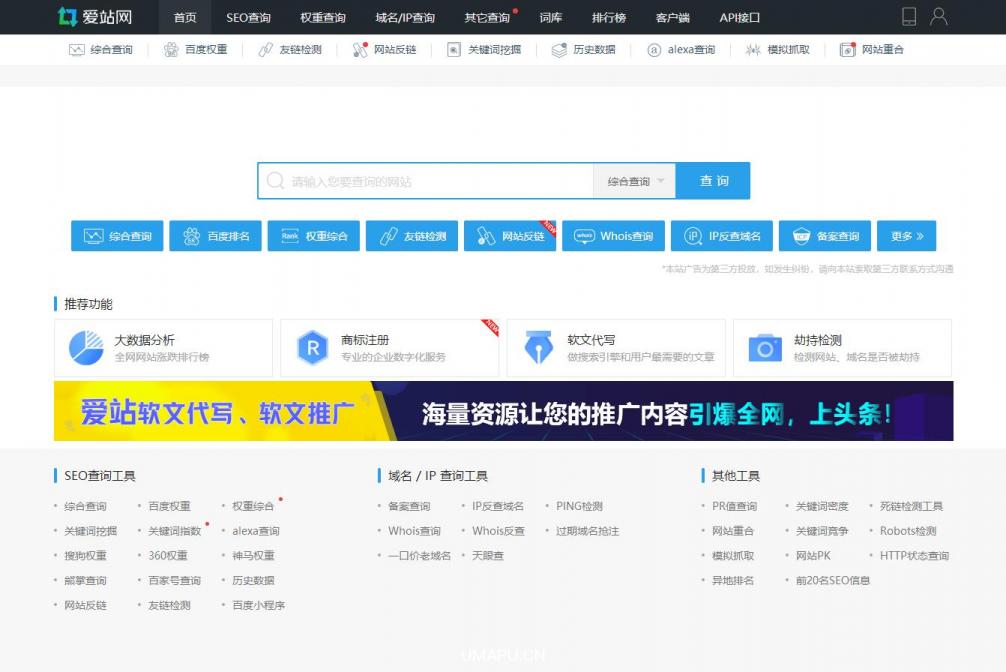This screenshot has width=1006, height=672.
Task: Click the 查询 search button
Action: [712, 180]
